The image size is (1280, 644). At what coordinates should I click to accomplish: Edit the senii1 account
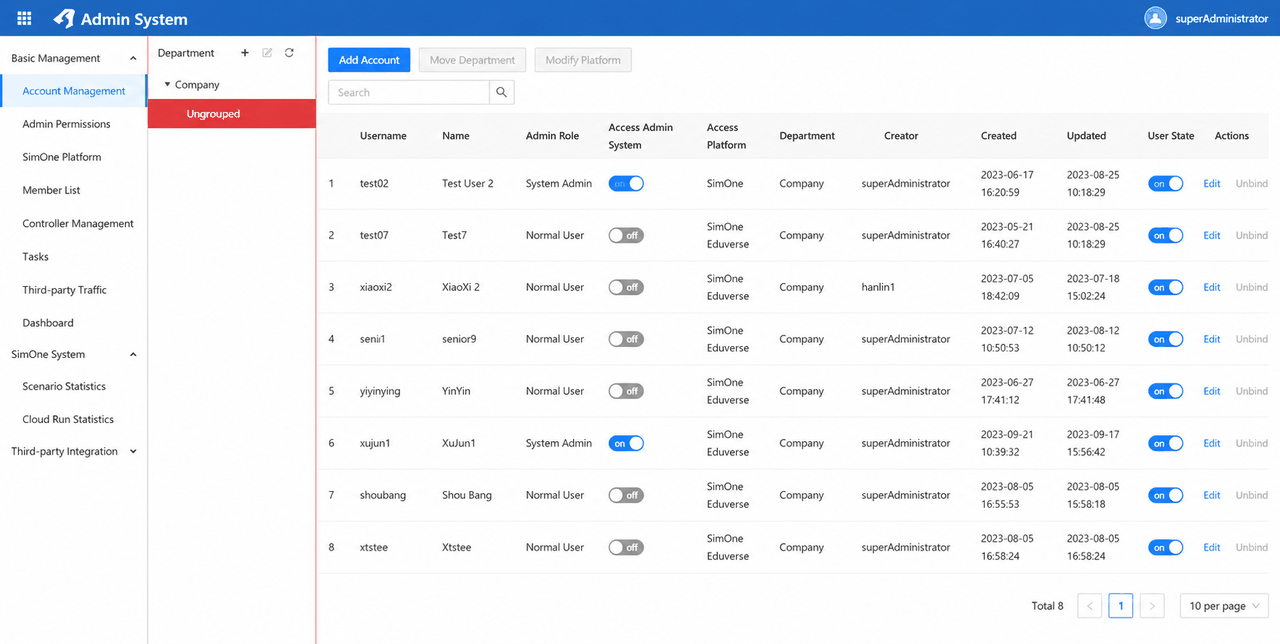[x=1212, y=339]
